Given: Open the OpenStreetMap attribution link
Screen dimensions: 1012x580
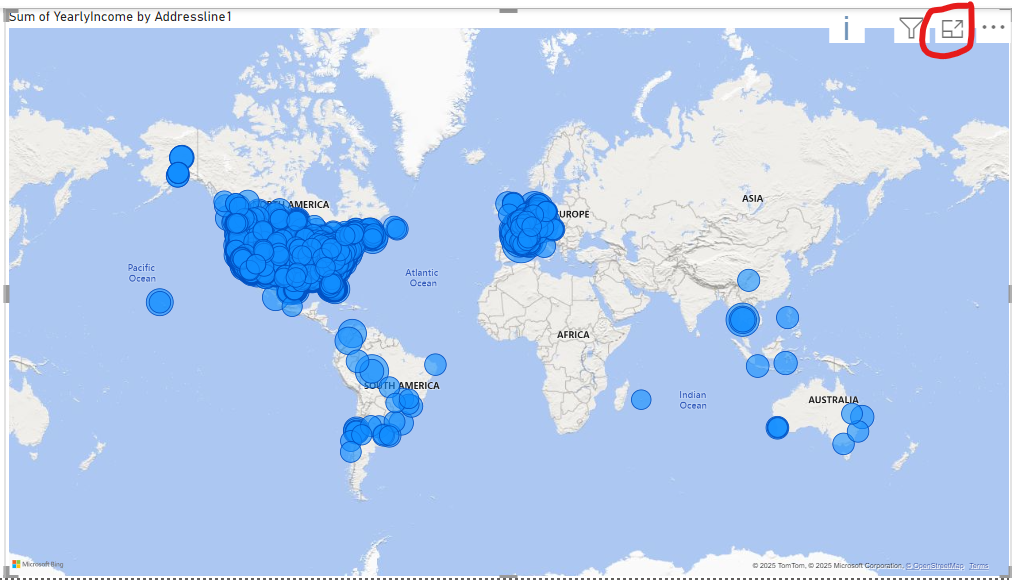Looking at the screenshot, I should point(936,566).
